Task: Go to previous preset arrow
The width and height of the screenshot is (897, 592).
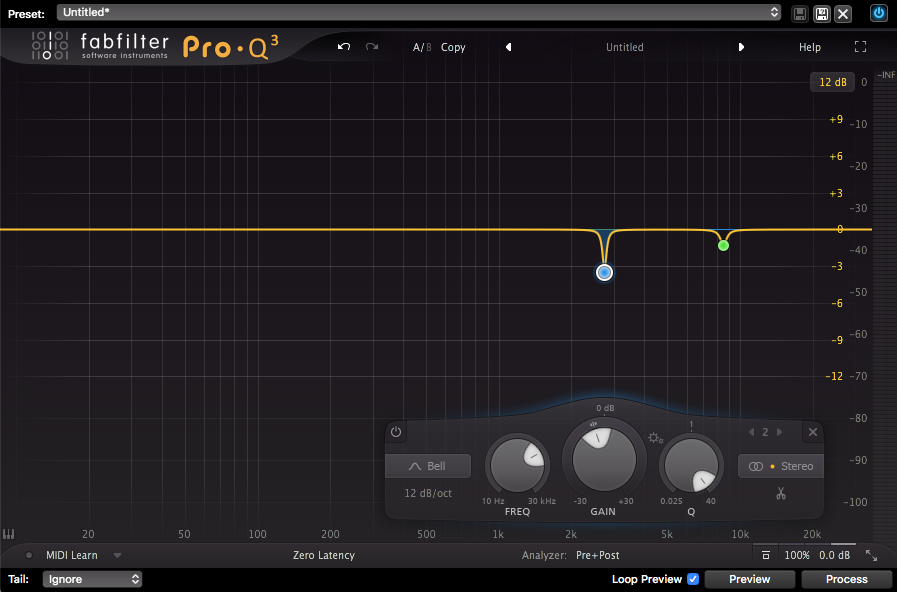Action: (509, 47)
